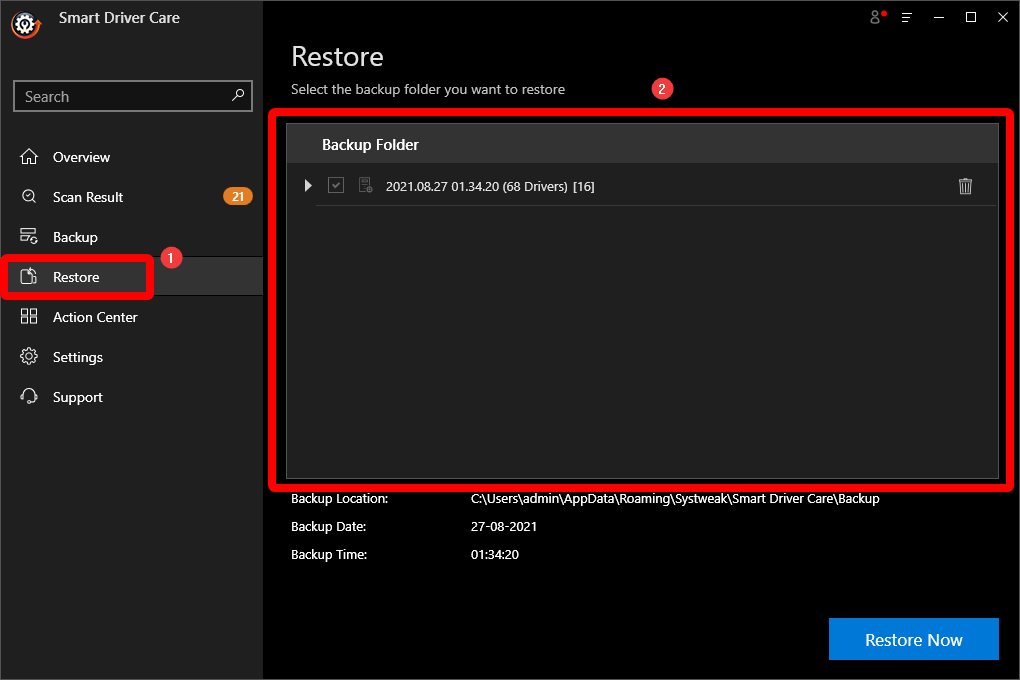Viewport: 1020px width, 680px height.
Task: Open the user account icon
Action: (877, 17)
